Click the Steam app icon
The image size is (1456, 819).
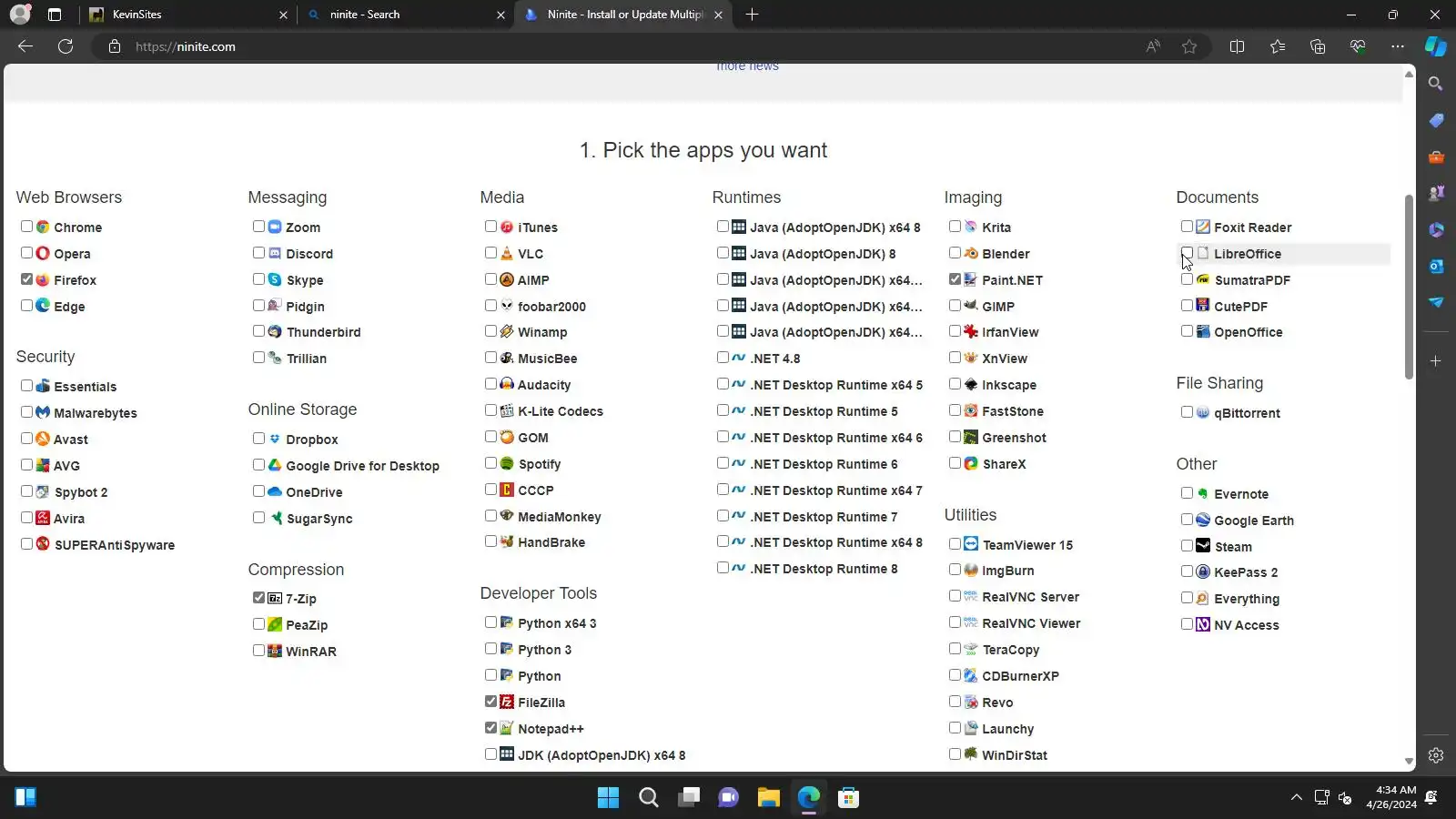[x=1203, y=546]
